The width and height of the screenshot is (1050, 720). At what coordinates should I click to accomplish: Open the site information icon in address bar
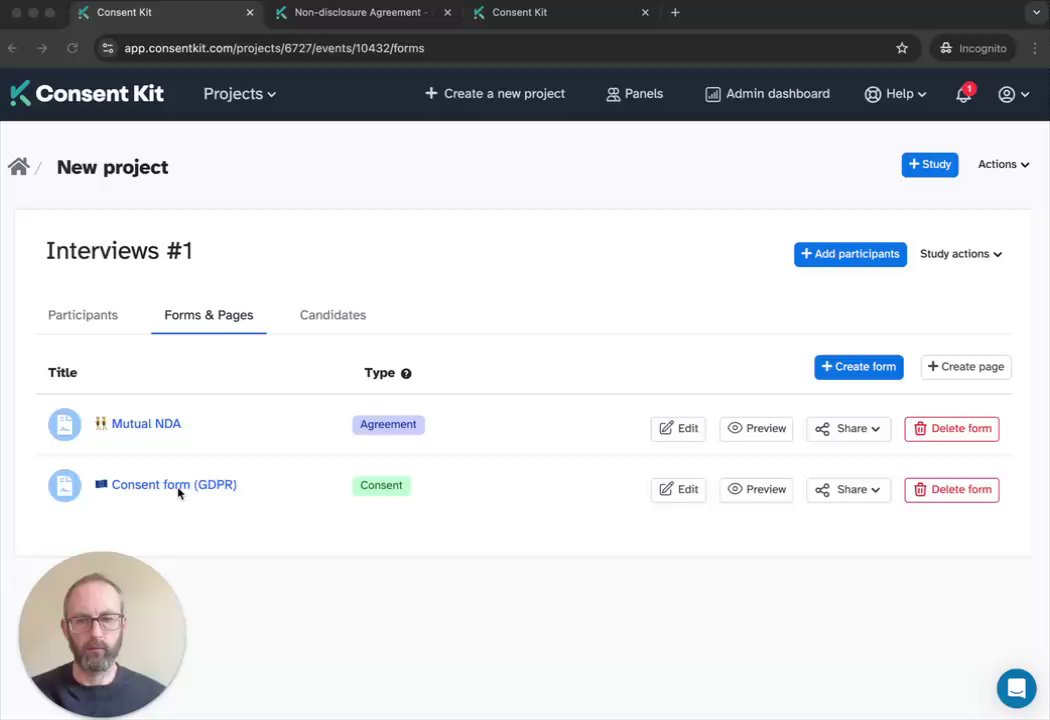coord(108,48)
